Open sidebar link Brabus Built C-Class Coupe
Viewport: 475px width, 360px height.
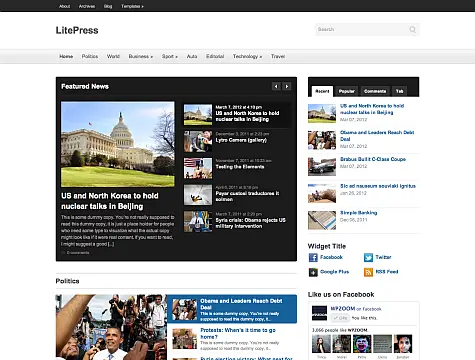373,159
